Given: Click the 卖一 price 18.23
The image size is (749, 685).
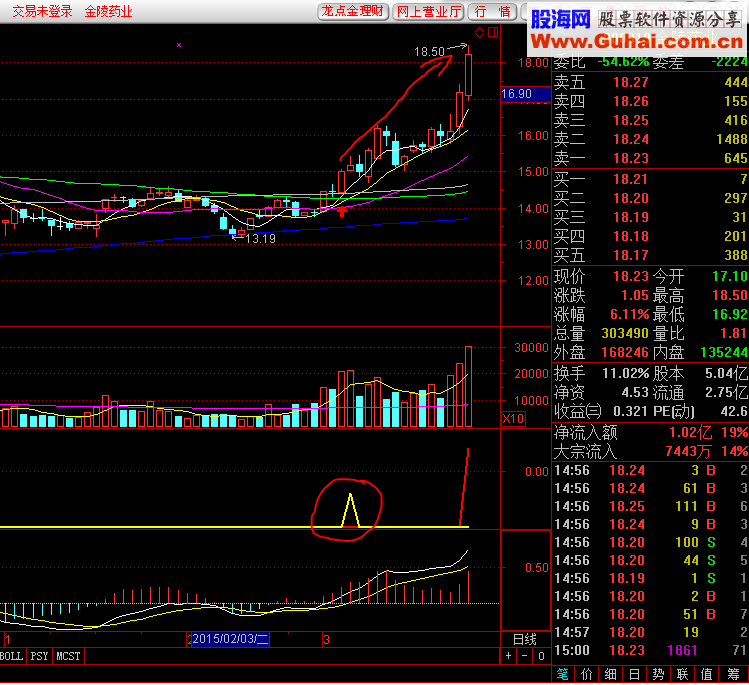Looking at the screenshot, I should 631,158.
